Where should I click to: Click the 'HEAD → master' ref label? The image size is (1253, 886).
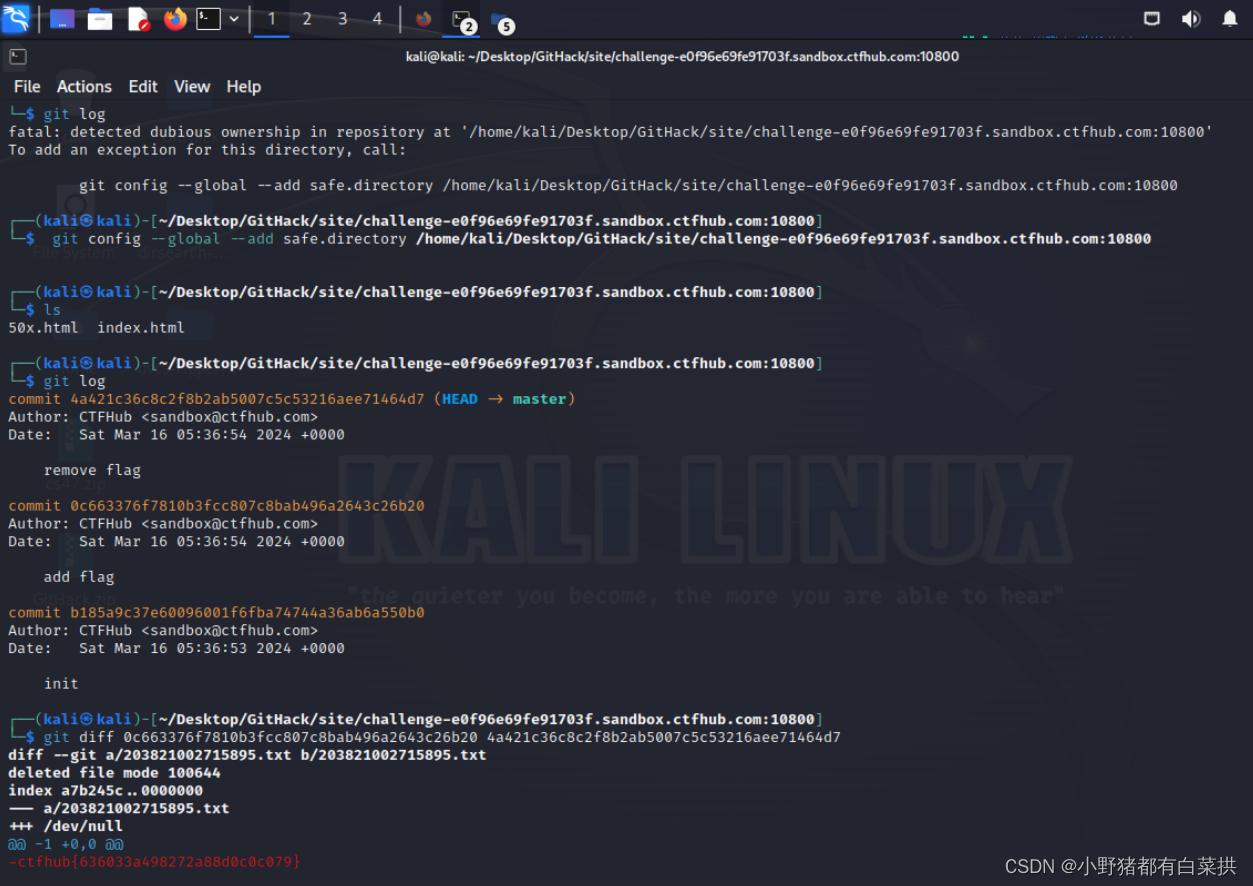coord(504,399)
